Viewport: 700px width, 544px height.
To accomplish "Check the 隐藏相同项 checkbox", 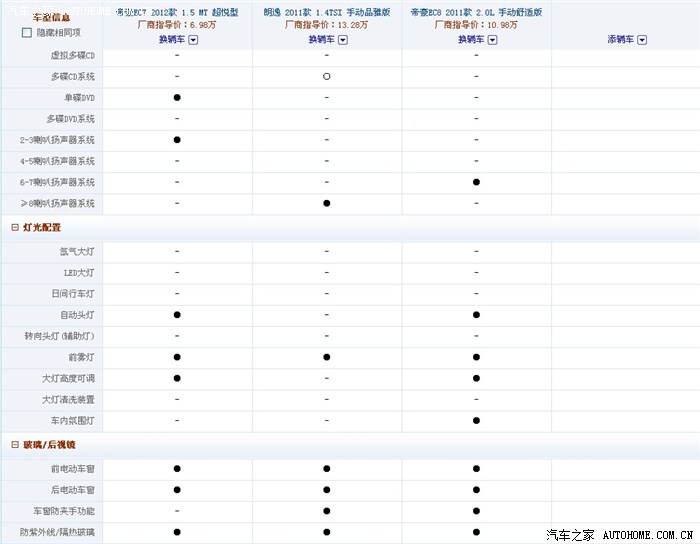I will (x=27, y=33).
